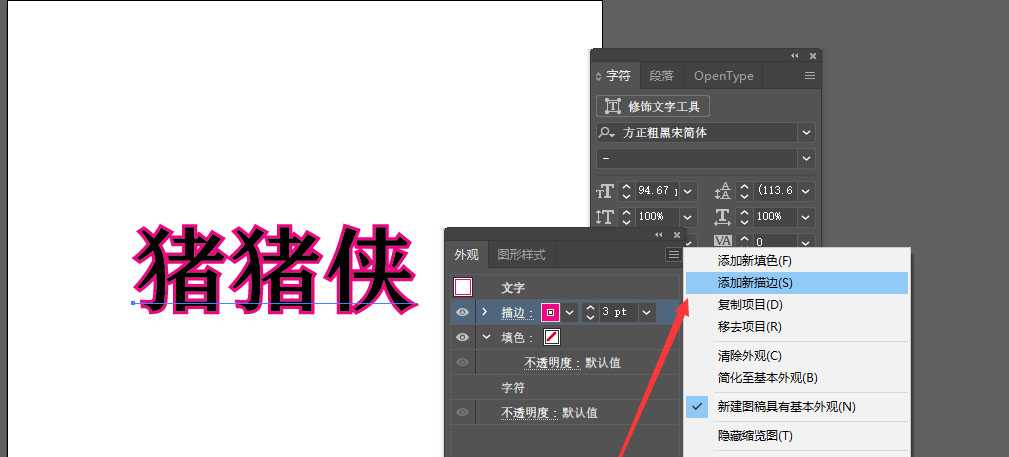Click the VA tracking icon
Image resolution: width=1009 pixels, height=457 pixels.
[x=723, y=241]
